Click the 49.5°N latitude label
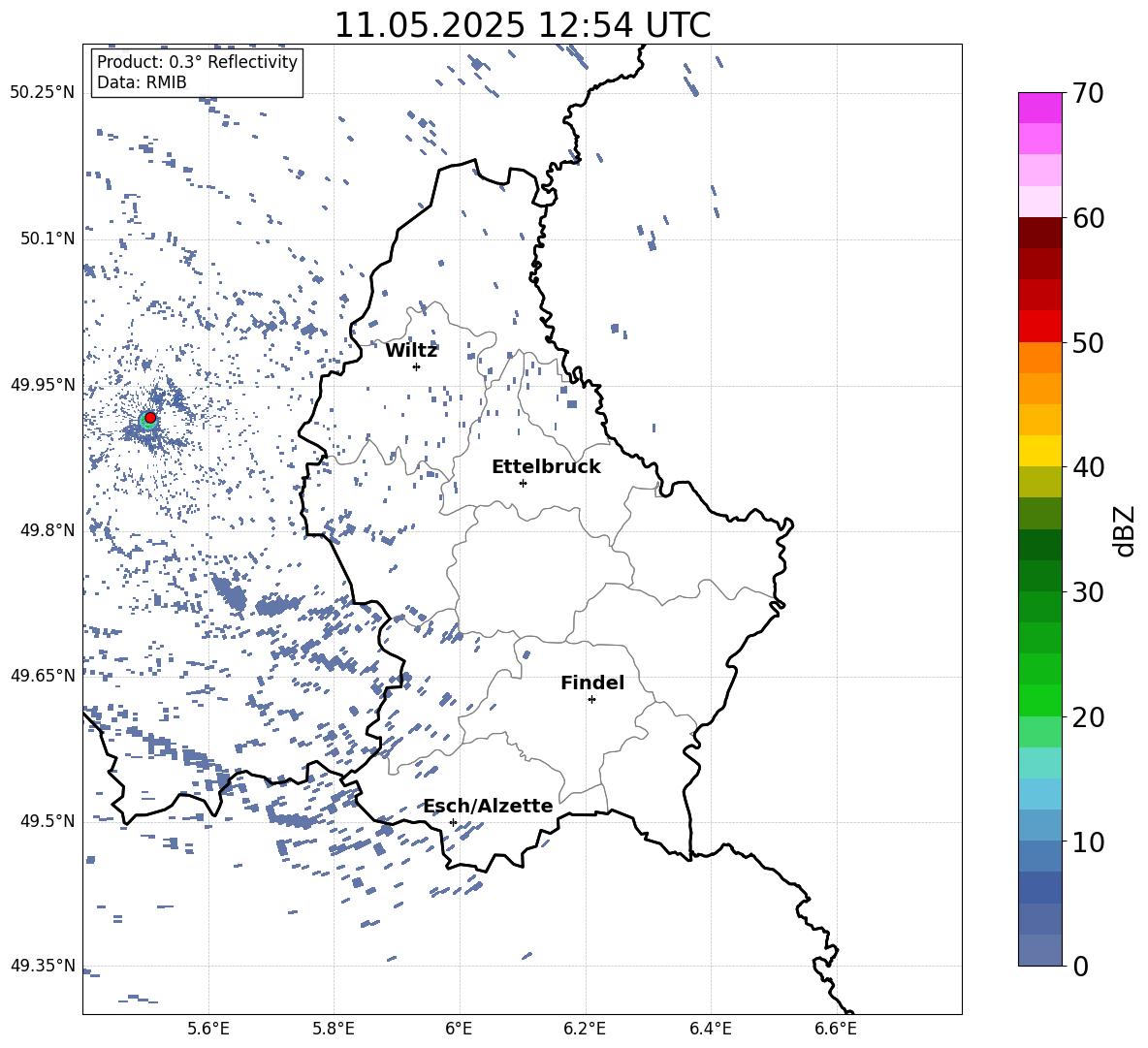This screenshot has width=1148, height=1048. point(48,821)
